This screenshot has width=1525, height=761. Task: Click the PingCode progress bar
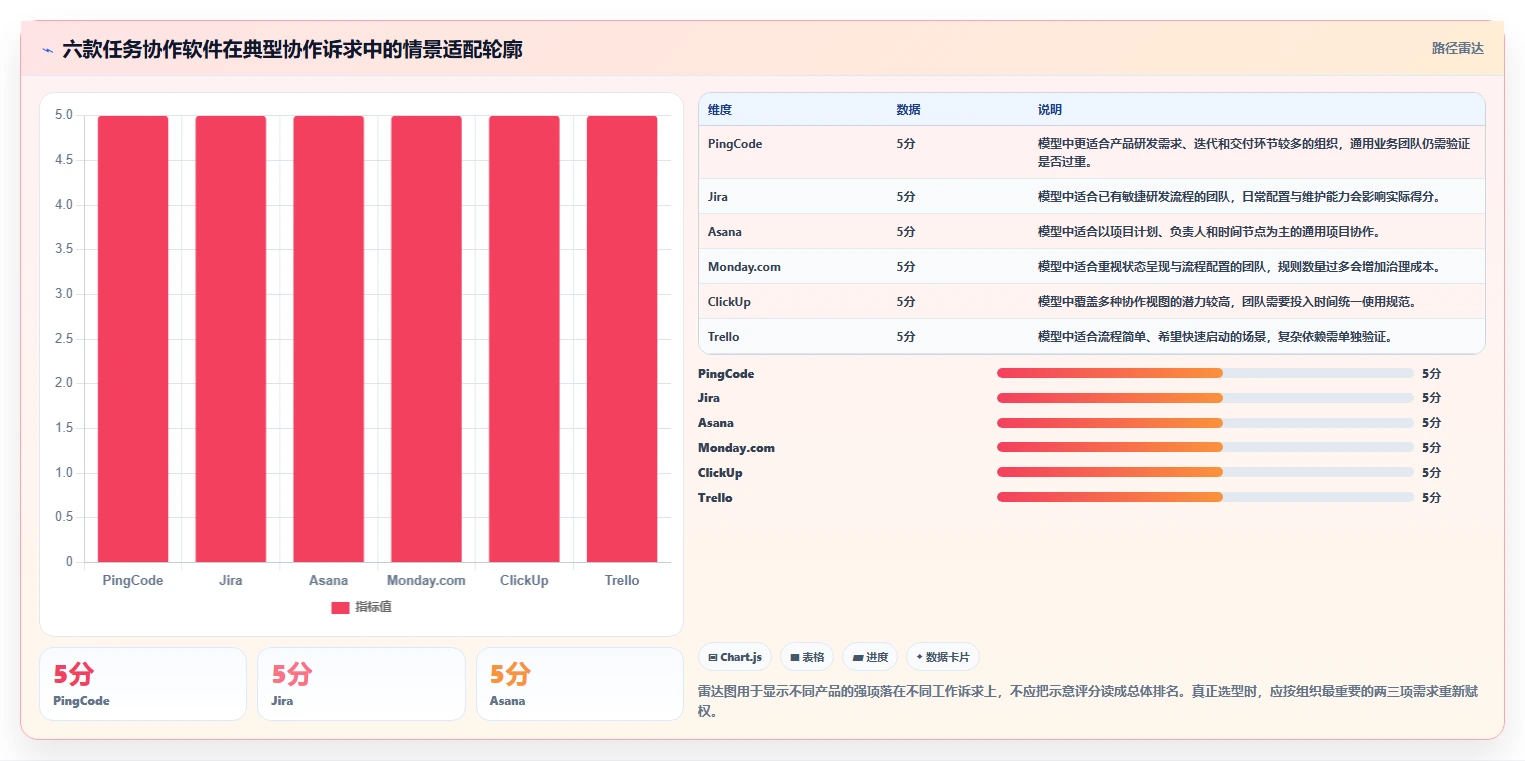point(1205,373)
